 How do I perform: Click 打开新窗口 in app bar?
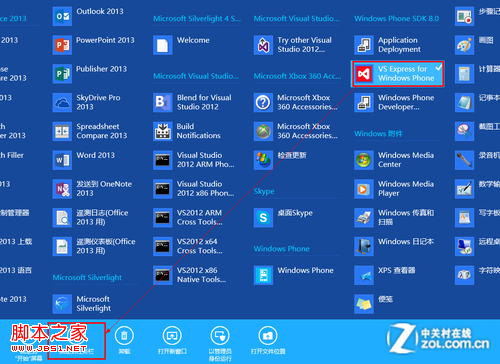tap(172, 340)
